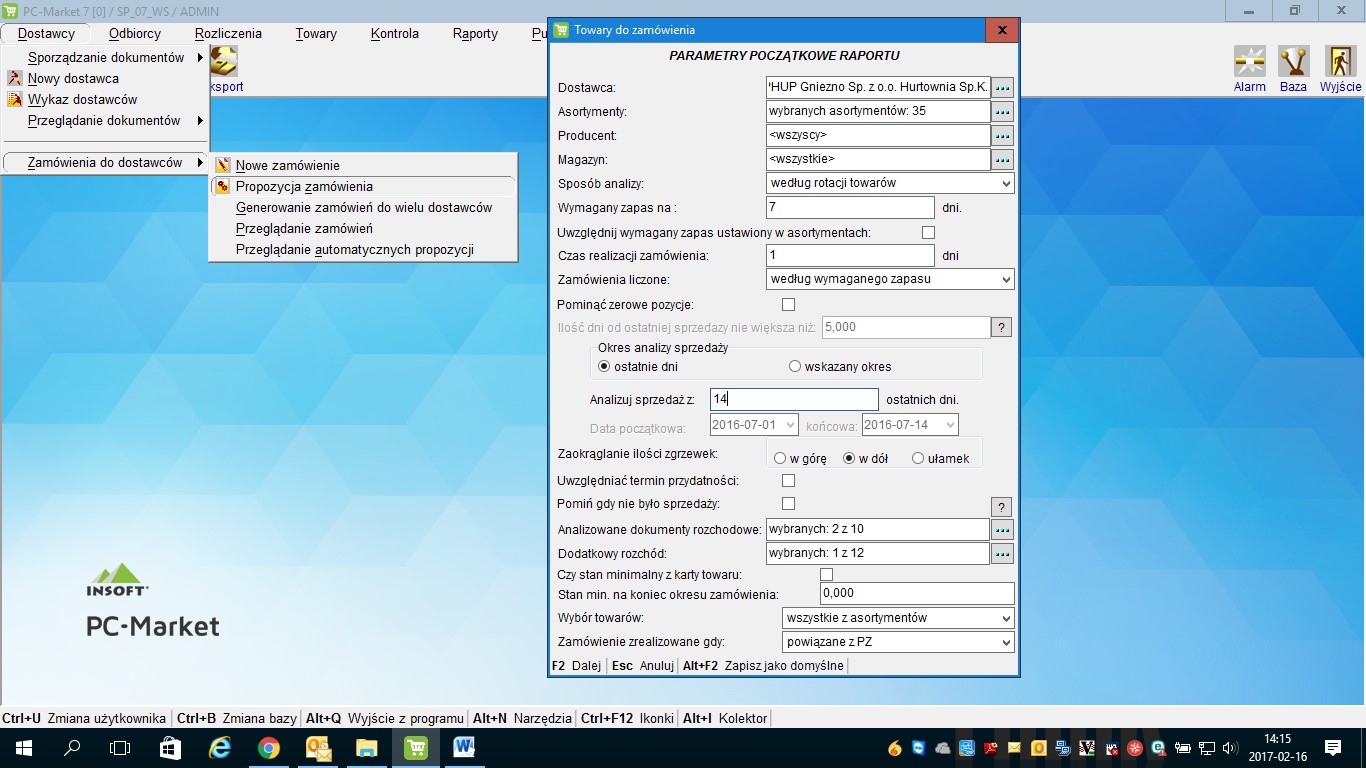This screenshot has height=768, width=1366.
Task: Open the Odbiorcy menu
Action: click(135, 33)
